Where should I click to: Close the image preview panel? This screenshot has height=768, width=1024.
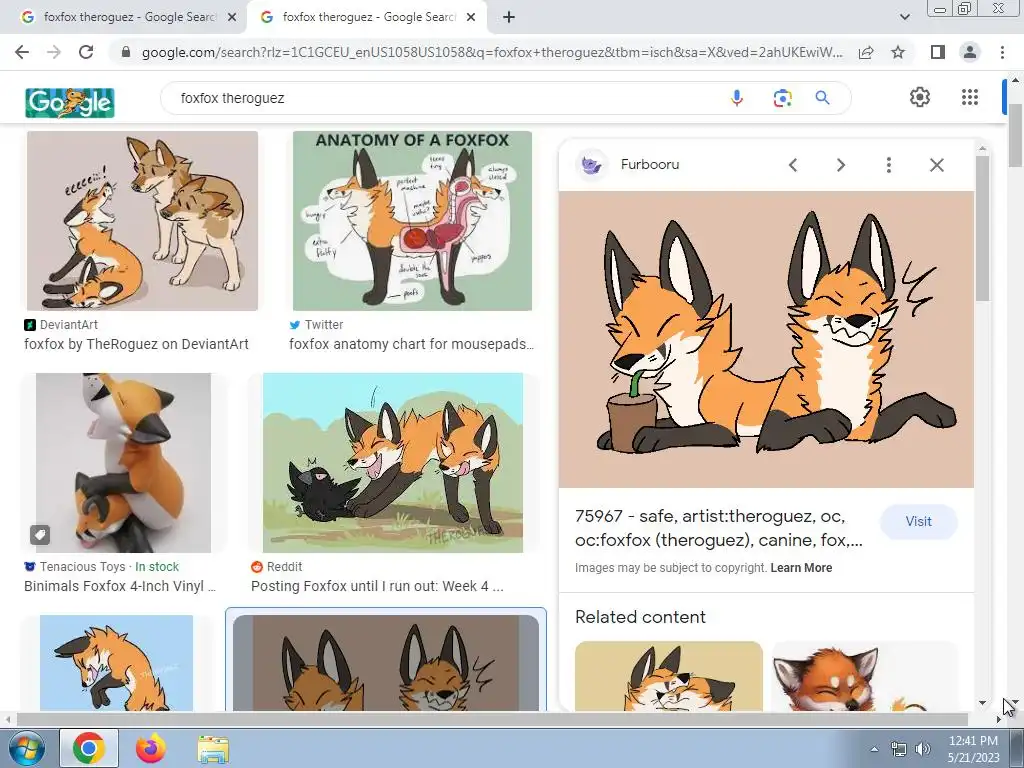point(936,165)
